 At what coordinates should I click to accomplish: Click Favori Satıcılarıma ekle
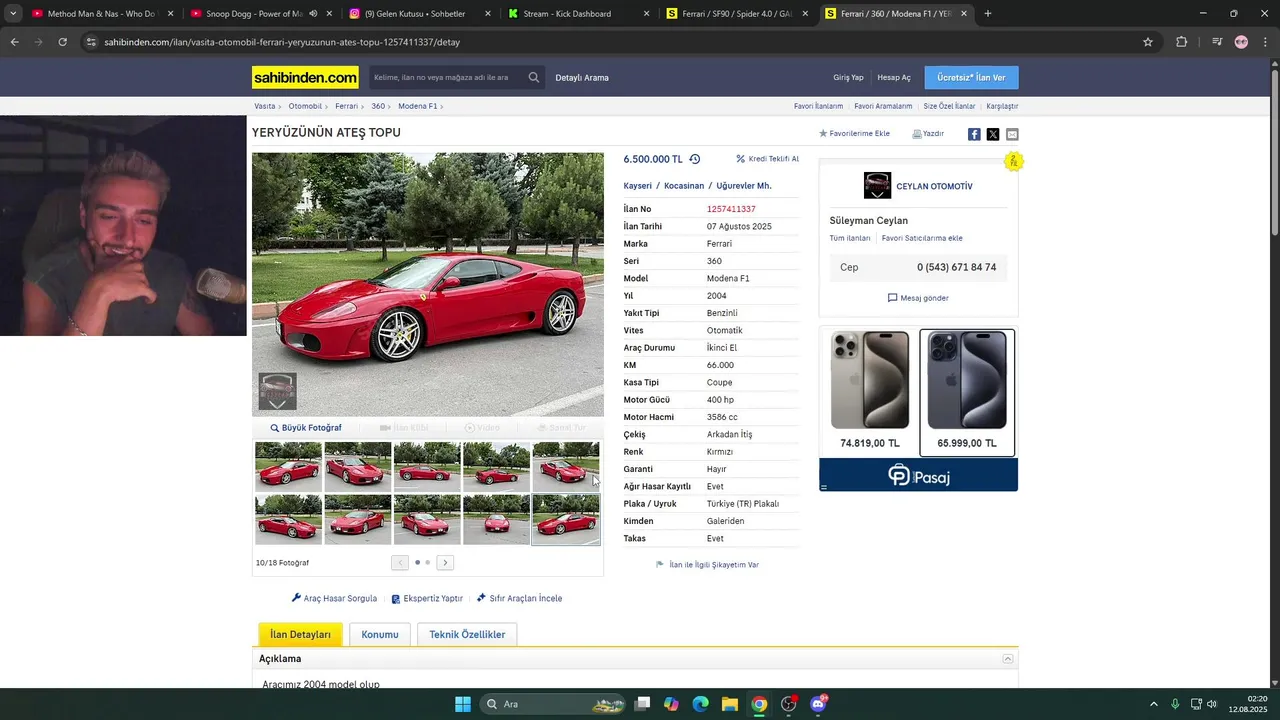point(922,238)
